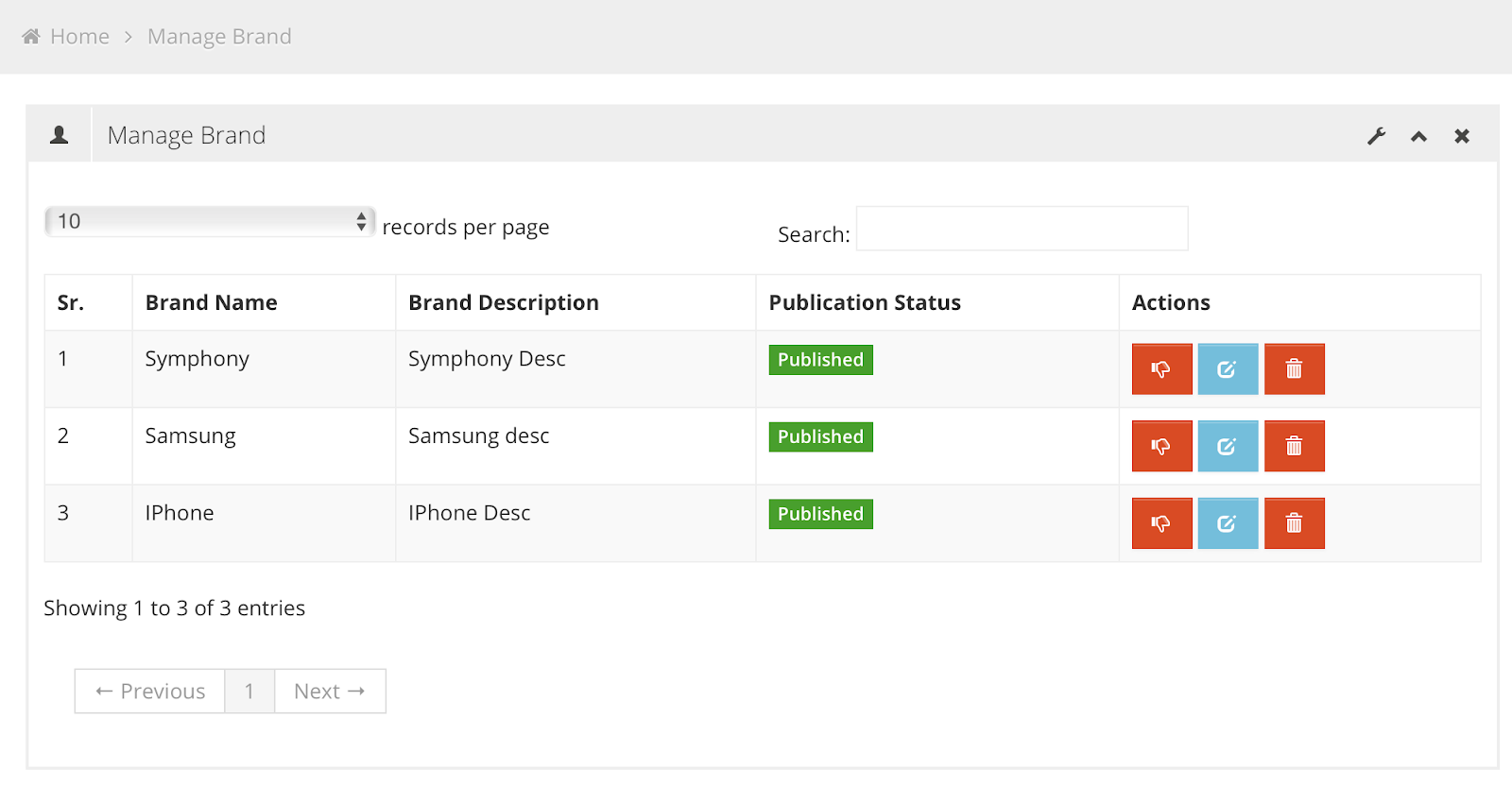Unpublish the Symphony brand with thumbs-down button
Image resolution: width=1512 pixels, height=803 pixels.
[x=1161, y=368]
